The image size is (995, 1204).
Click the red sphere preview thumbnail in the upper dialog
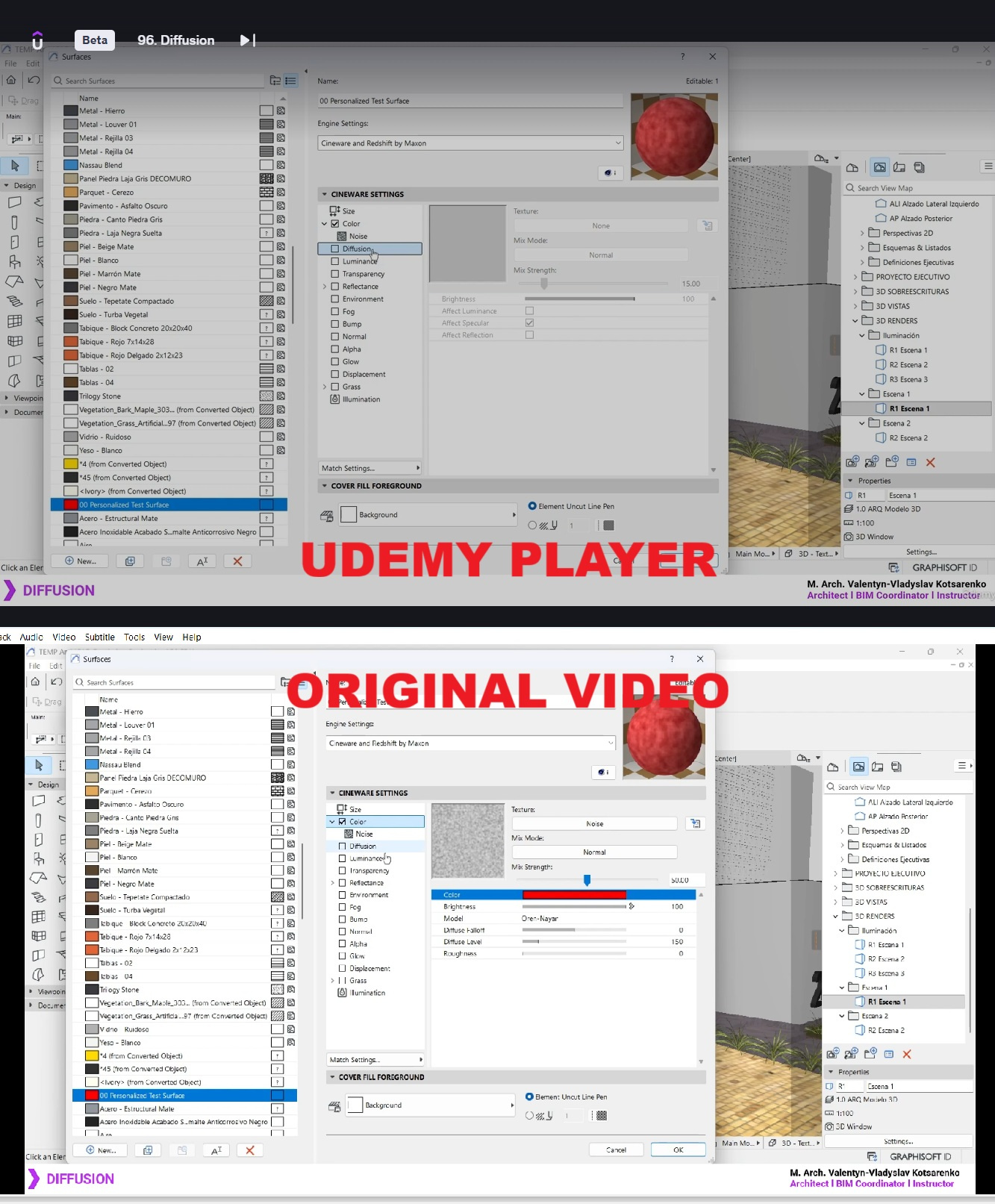coord(674,137)
